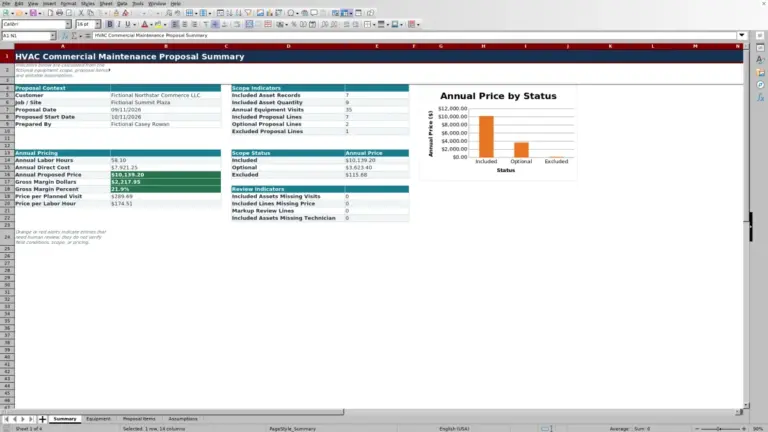
Task: Click the Clone Formatting paintbrush icon
Action: 116,13
